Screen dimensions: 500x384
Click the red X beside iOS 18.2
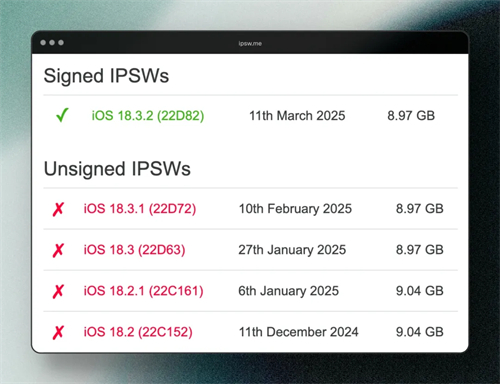tap(58, 332)
